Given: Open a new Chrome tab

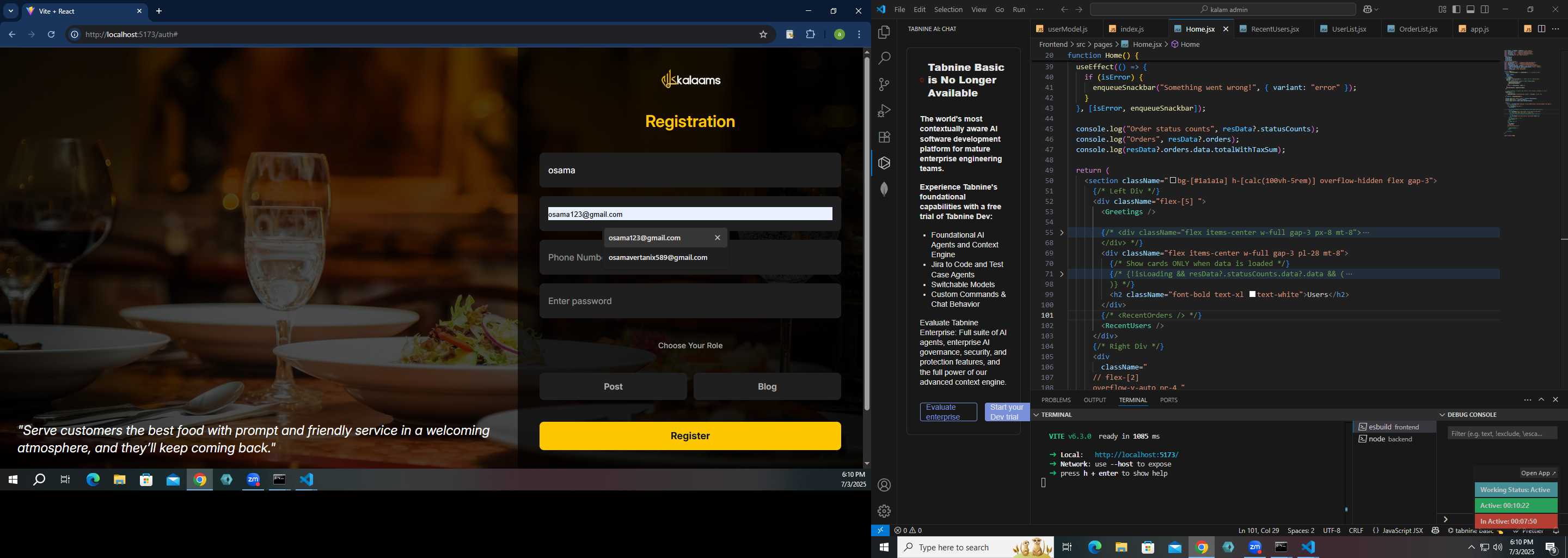Looking at the screenshot, I should click(x=159, y=11).
